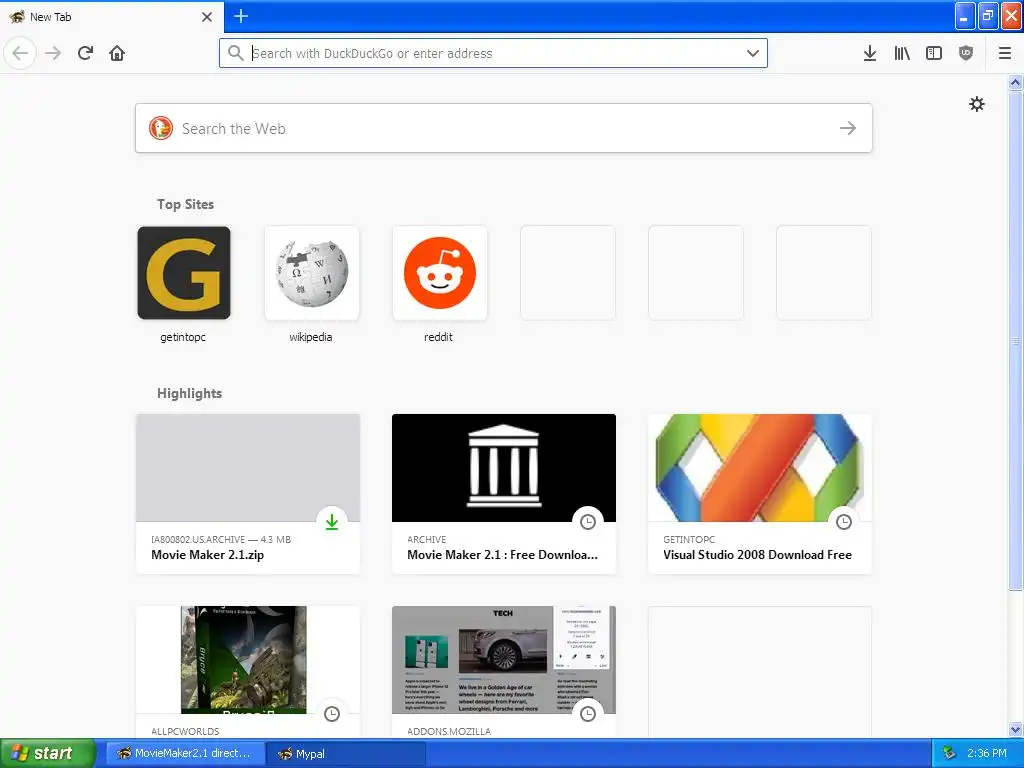Viewport: 1024px width, 768px height.
Task: Open the Library (bookshelf) icon
Action: (x=902, y=53)
